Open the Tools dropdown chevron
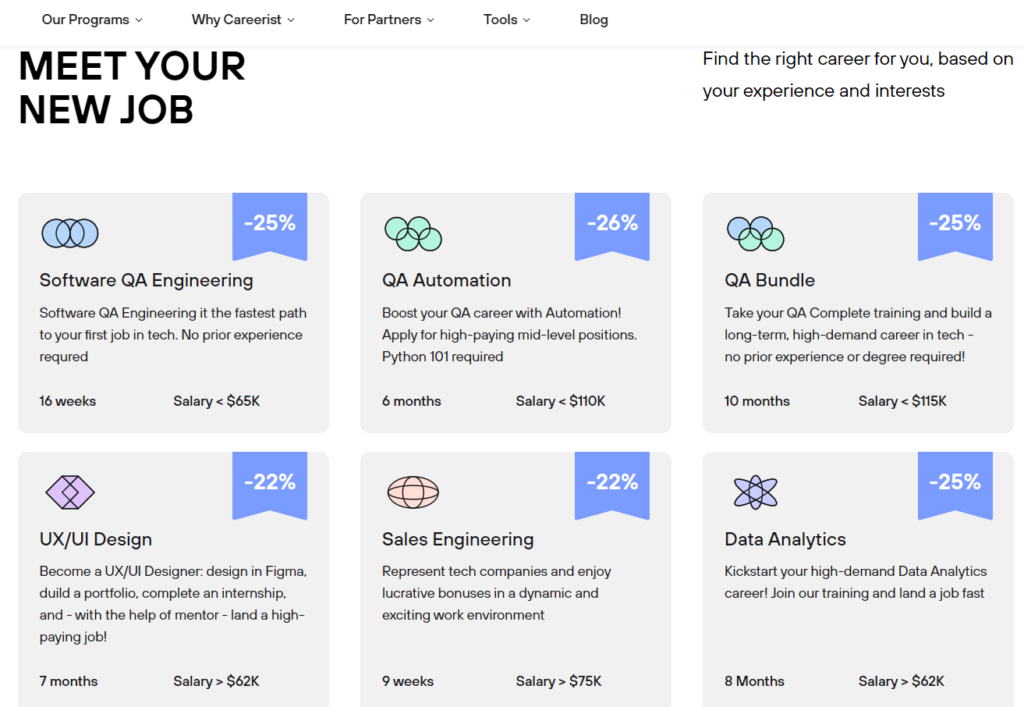The height and width of the screenshot is (707, 1024). click(526, 20)
